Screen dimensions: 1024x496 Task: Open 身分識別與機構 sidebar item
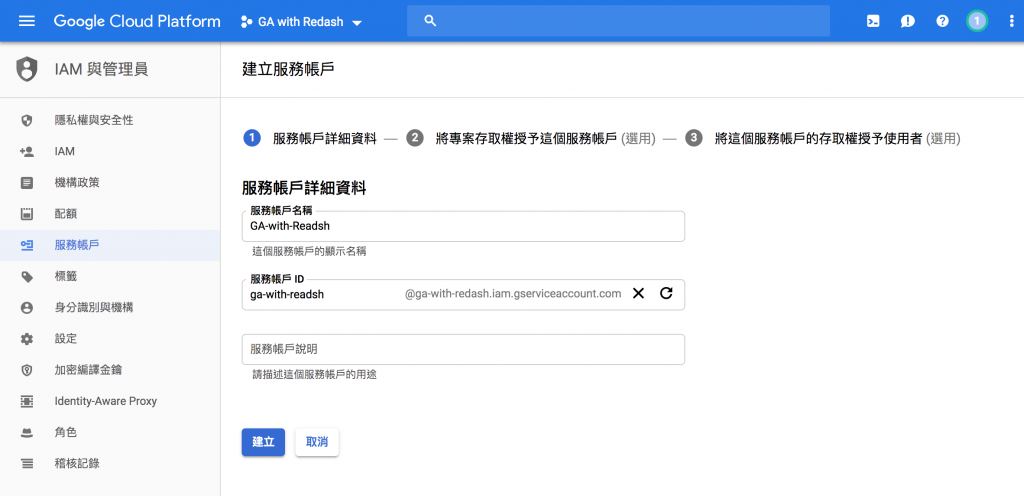point(110,307)
